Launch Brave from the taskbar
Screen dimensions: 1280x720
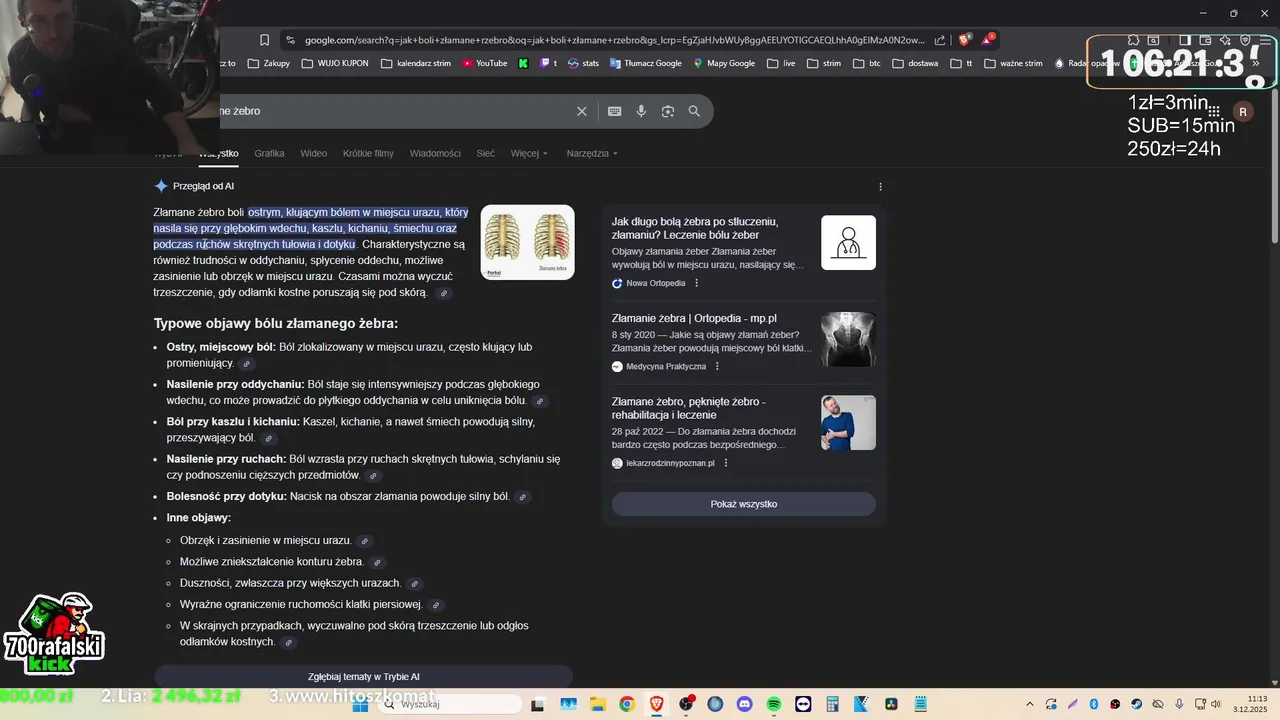[x=656, y=704]
